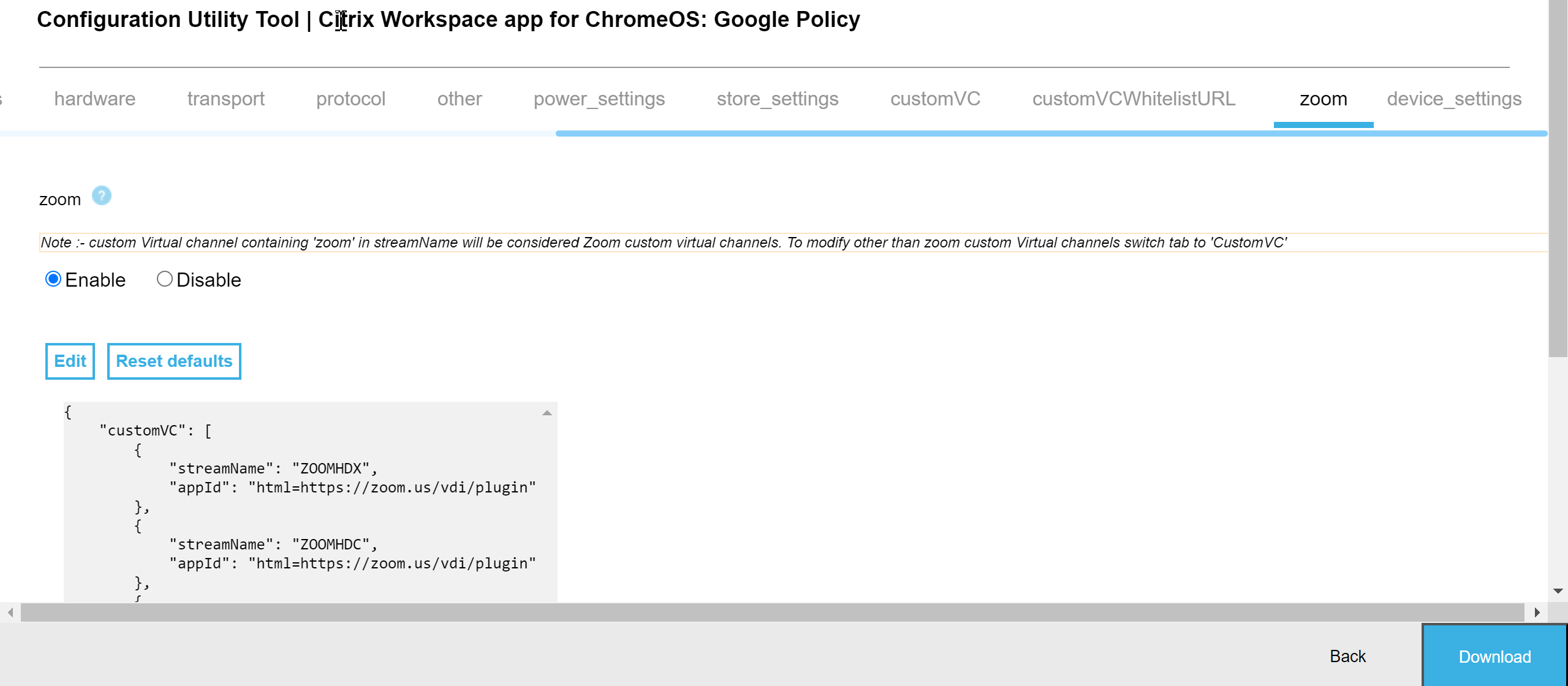Select the customVC tab
Image resolution: width=1568 pixels, height=686 pixels.
pos(935,99)
